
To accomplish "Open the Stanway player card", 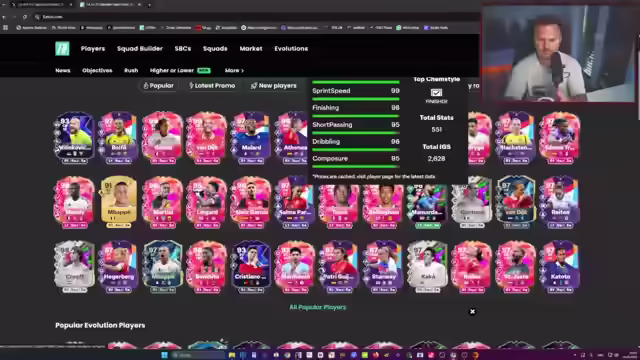I will pos(383,267).
